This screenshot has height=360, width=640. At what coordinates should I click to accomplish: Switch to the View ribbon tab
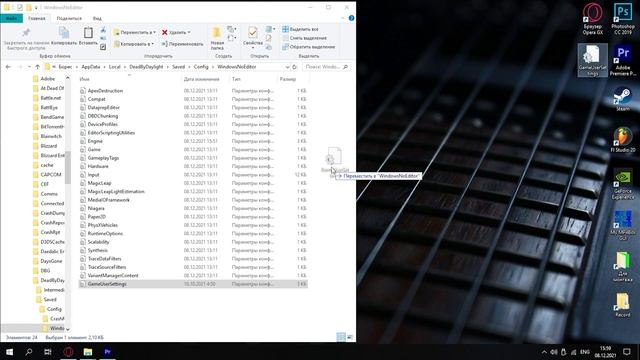click(97, 18)
